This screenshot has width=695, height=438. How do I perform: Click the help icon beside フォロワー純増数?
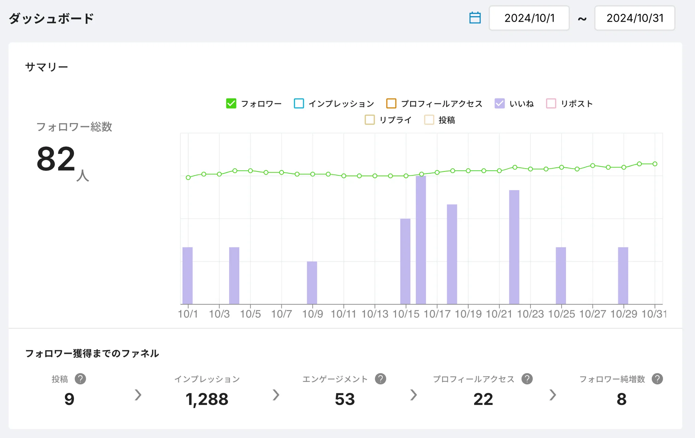(x=657, y=379)
